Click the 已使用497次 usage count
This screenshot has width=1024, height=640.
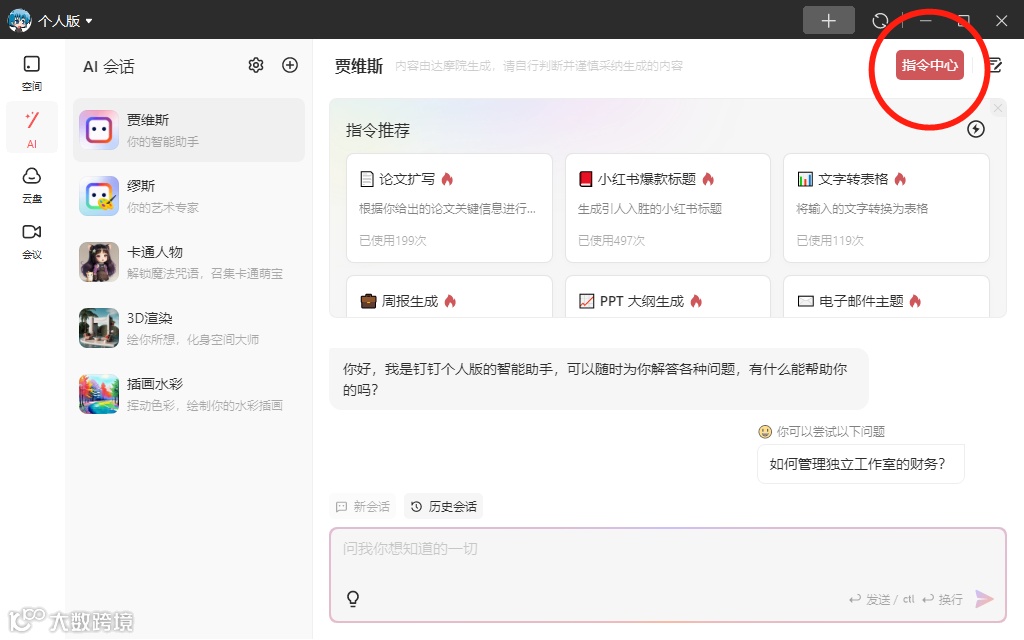pos(611,240)
